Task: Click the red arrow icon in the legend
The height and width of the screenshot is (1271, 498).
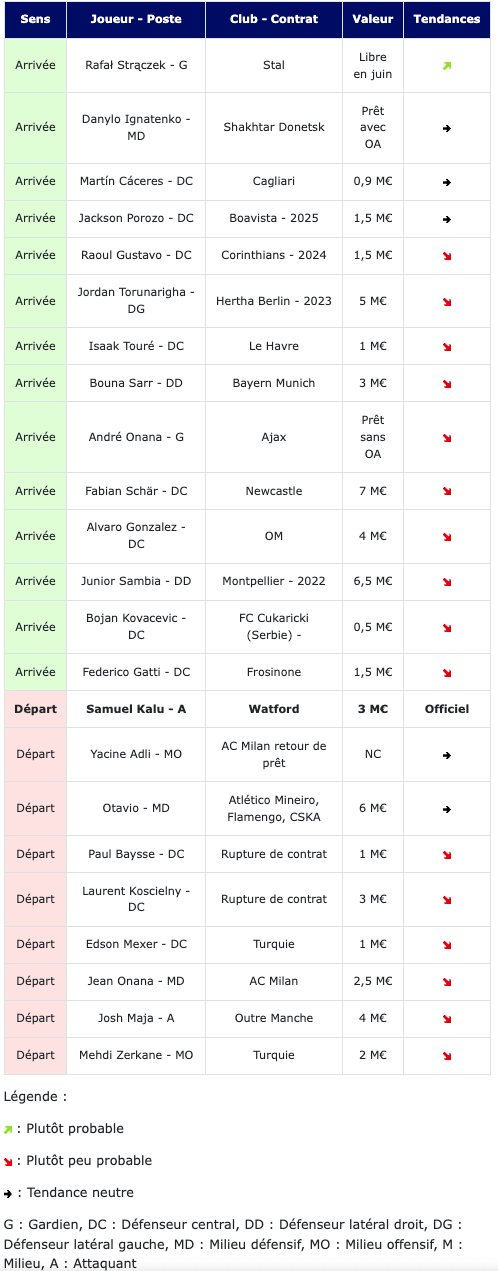Action: pos(8,1161)
